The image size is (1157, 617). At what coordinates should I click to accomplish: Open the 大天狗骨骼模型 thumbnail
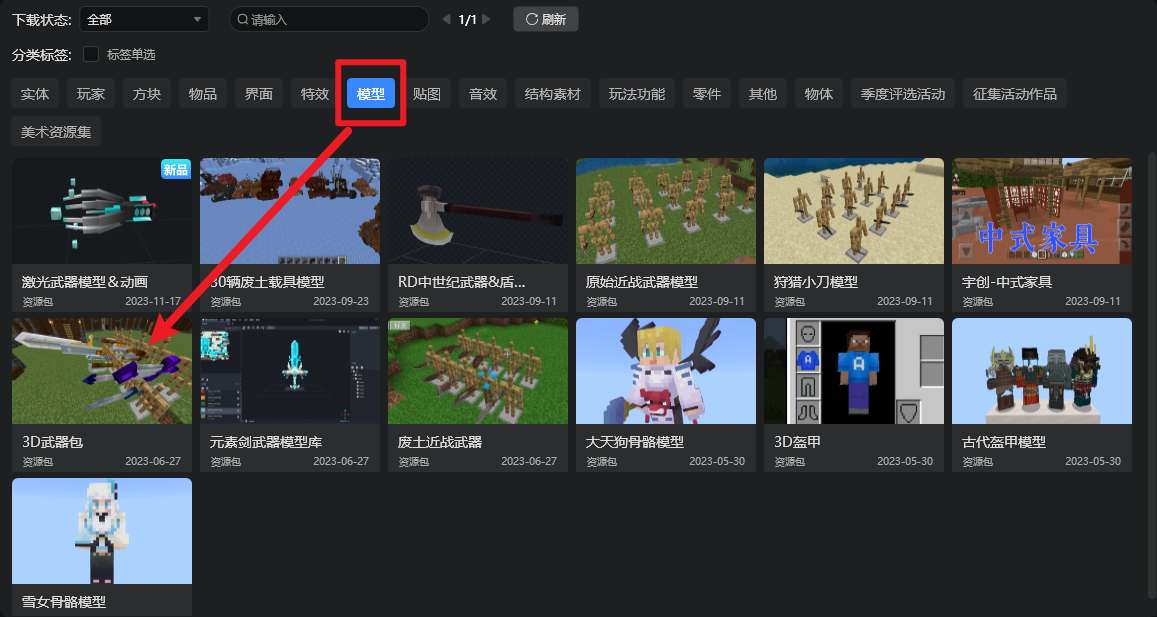(666, 371)
